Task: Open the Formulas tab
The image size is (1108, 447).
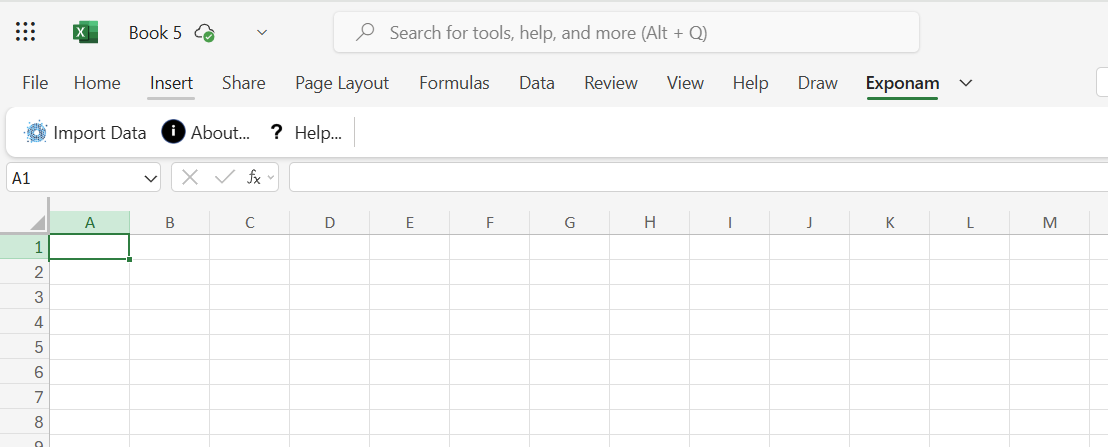Action: 454,83
